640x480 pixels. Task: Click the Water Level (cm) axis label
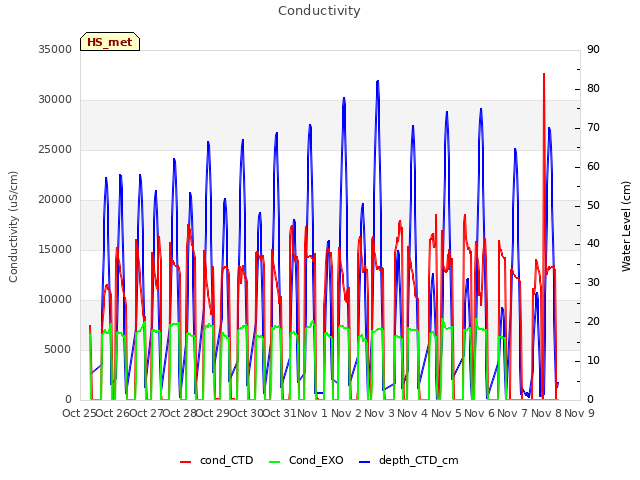(626, 227)
